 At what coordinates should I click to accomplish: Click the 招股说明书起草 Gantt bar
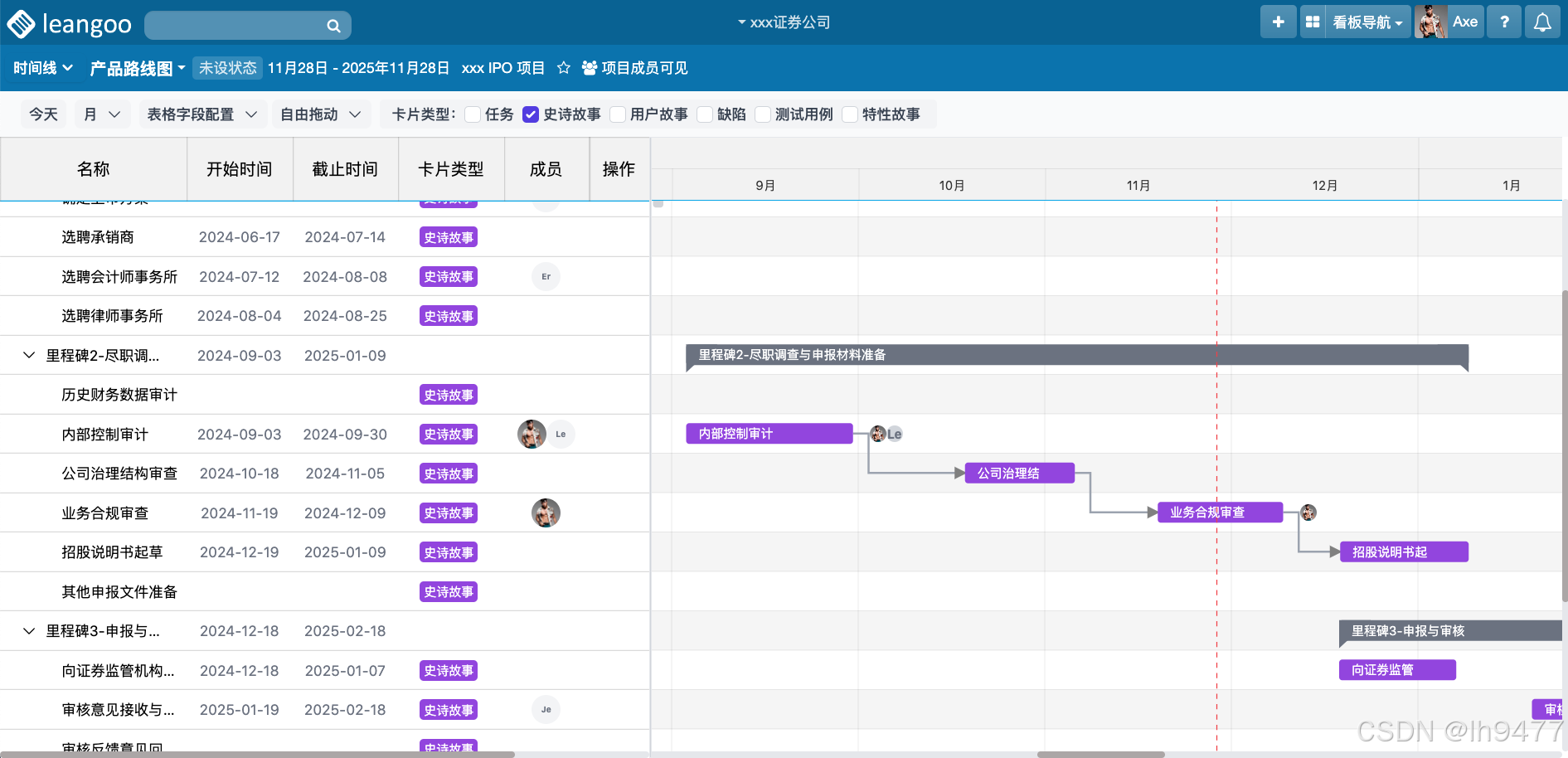coord(1405,552)
